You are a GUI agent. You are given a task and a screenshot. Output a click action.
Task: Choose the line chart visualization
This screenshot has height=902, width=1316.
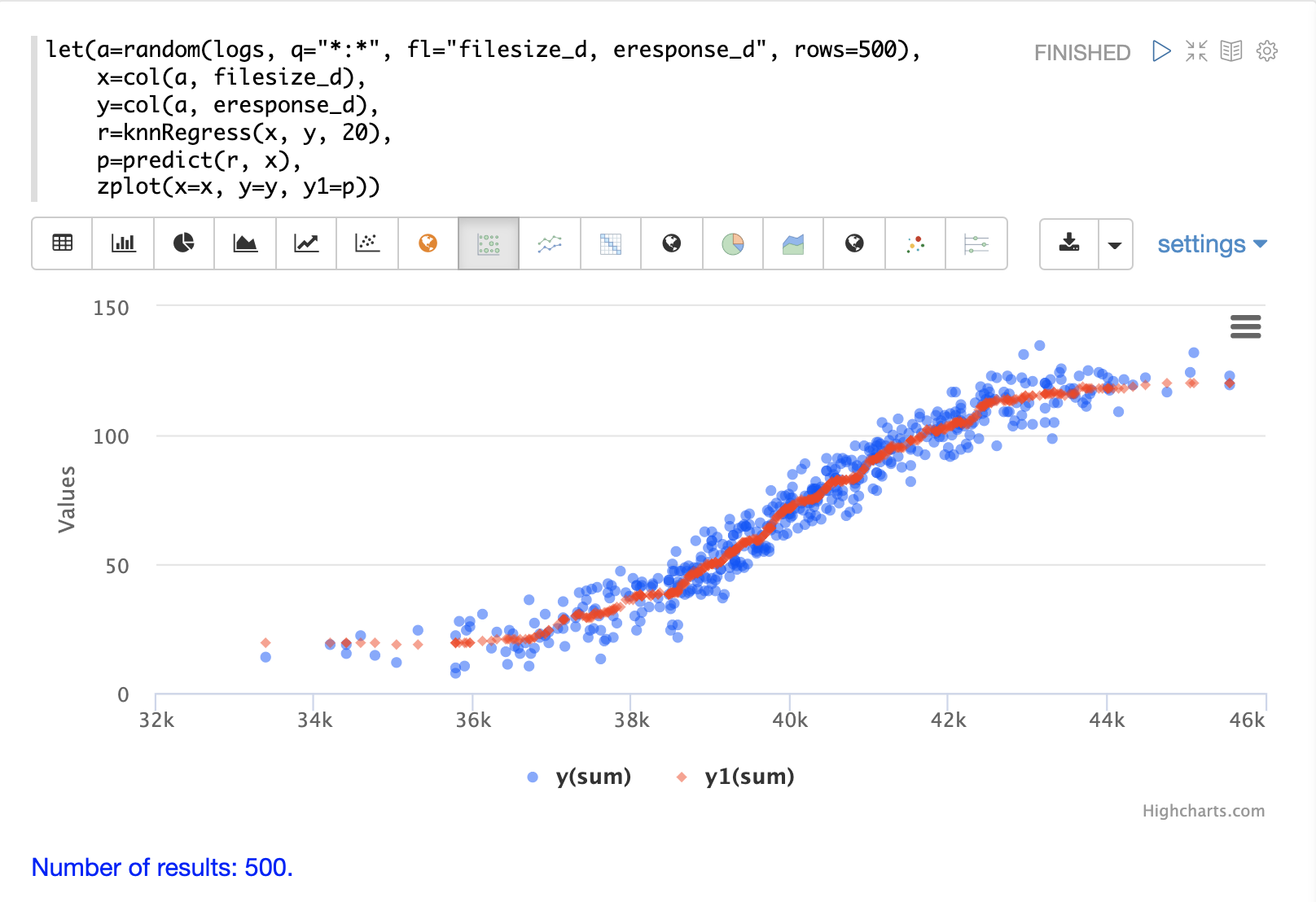coord(306,243)
